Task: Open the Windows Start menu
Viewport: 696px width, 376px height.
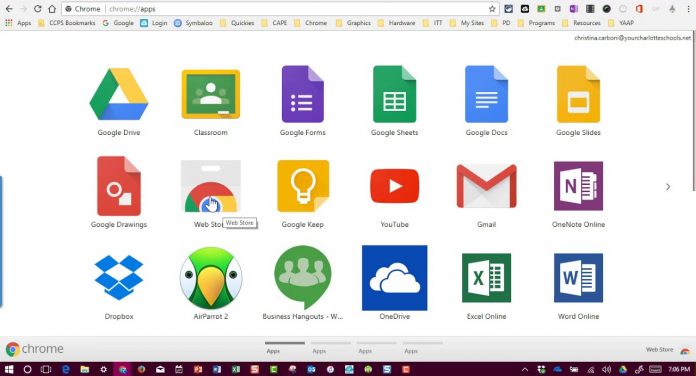Action: pos(9,369)
